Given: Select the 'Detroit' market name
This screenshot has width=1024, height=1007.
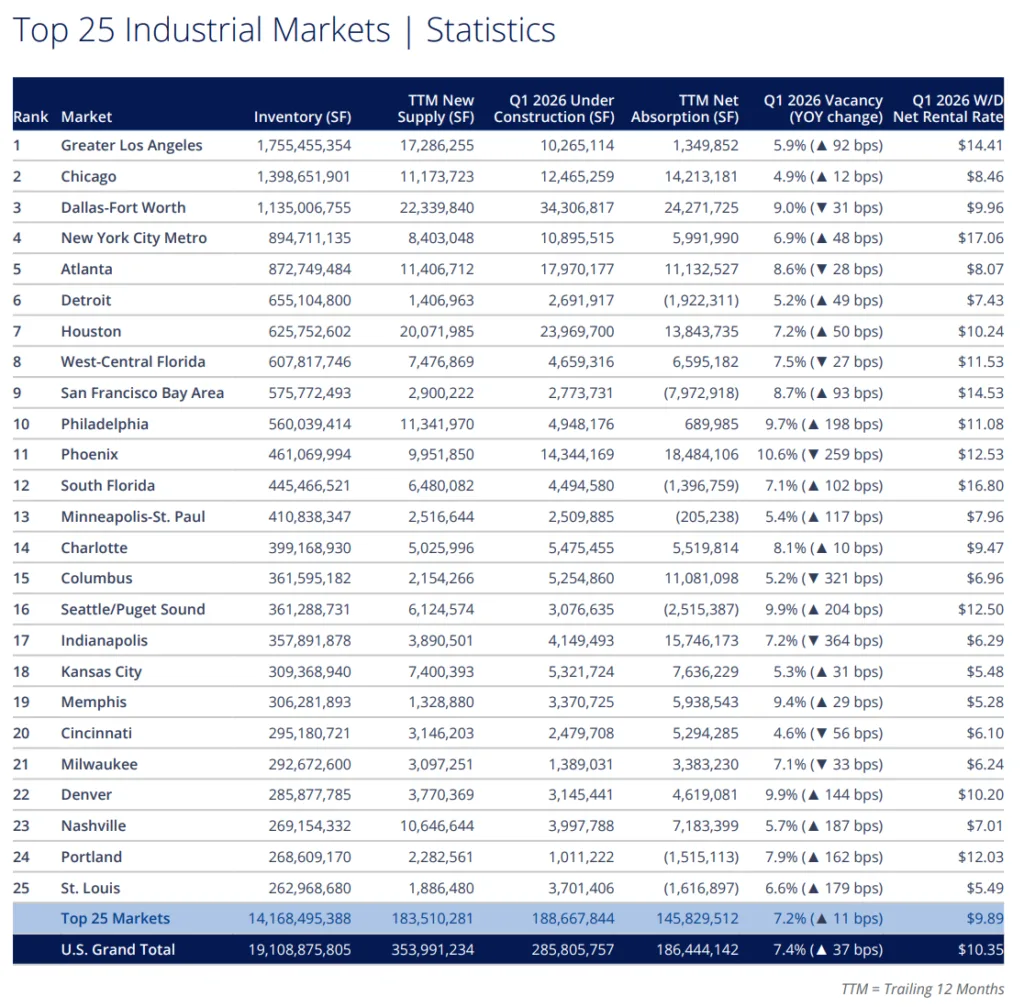Looking at the screenshot, I should coord(86,300).
